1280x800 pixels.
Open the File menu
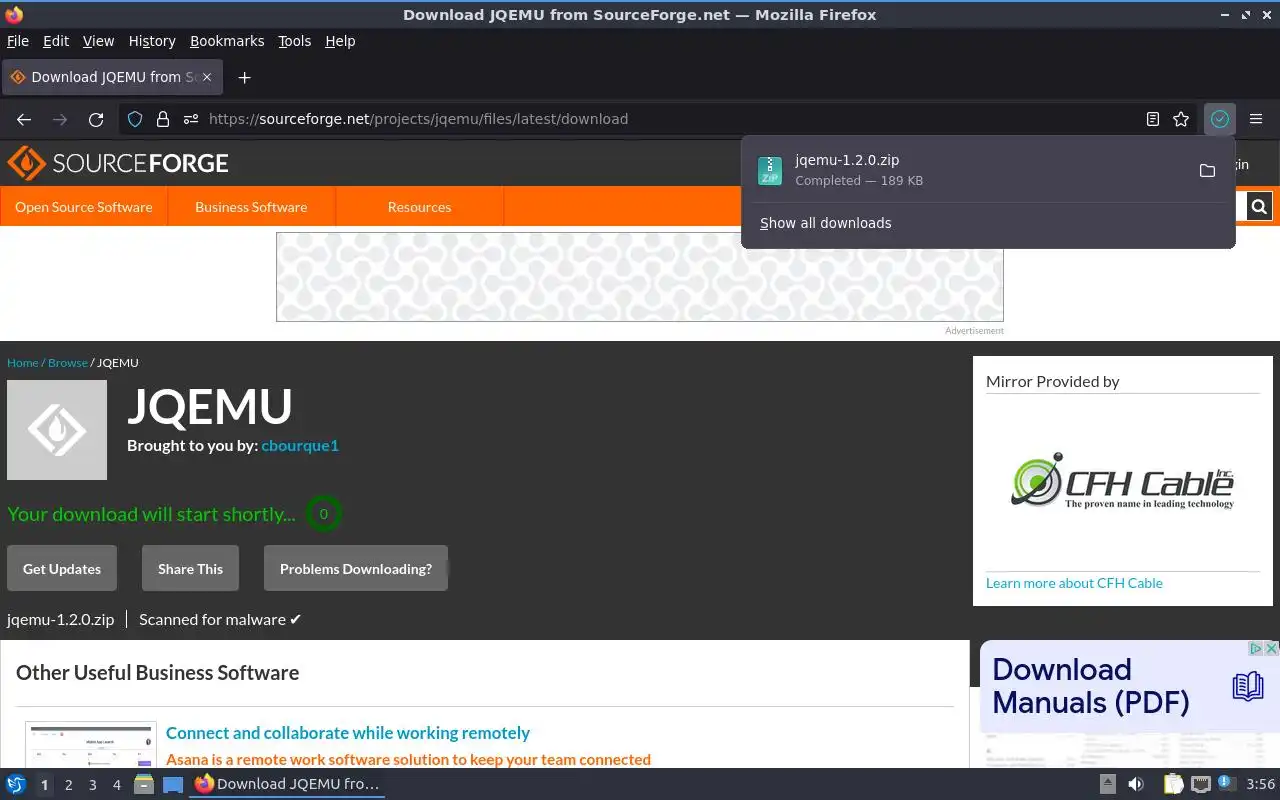coord(18,41)
